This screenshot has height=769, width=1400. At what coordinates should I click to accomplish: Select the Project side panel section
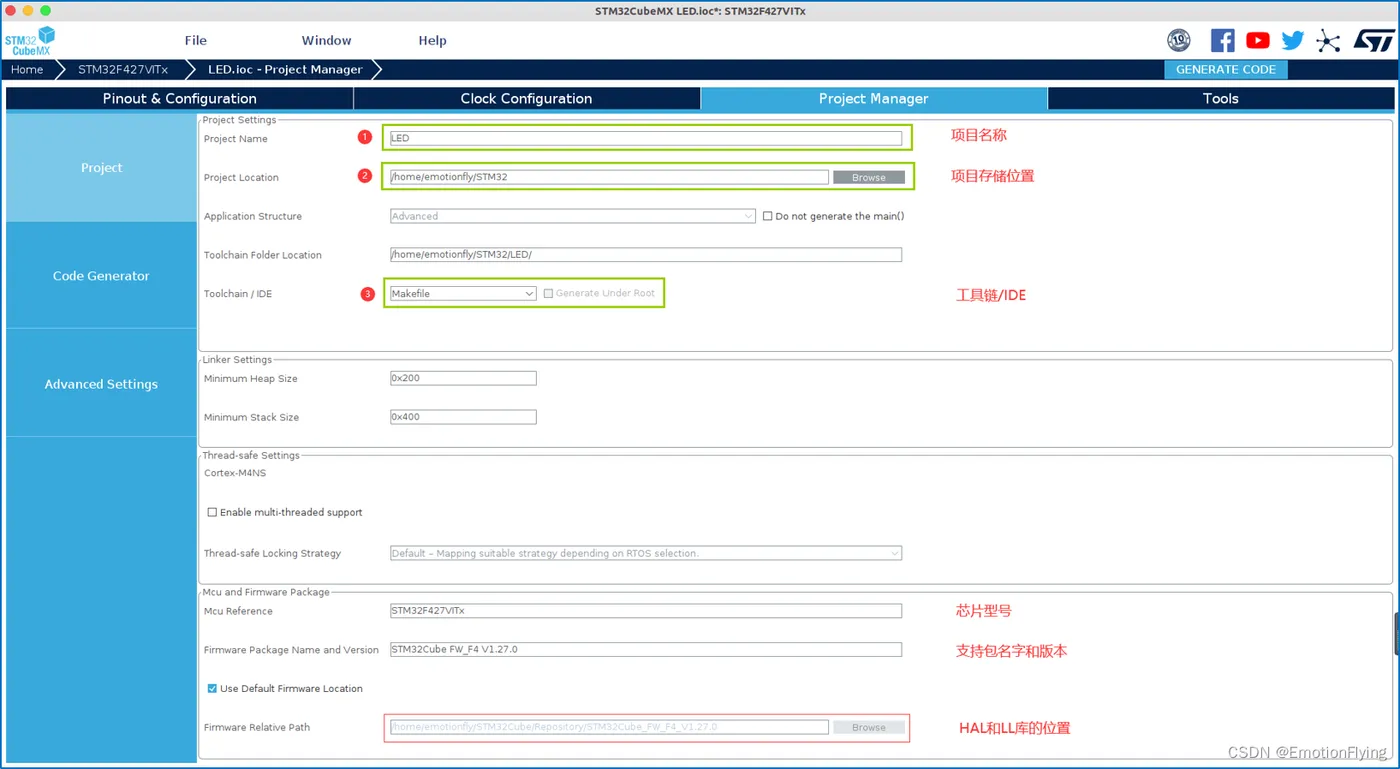102,168
